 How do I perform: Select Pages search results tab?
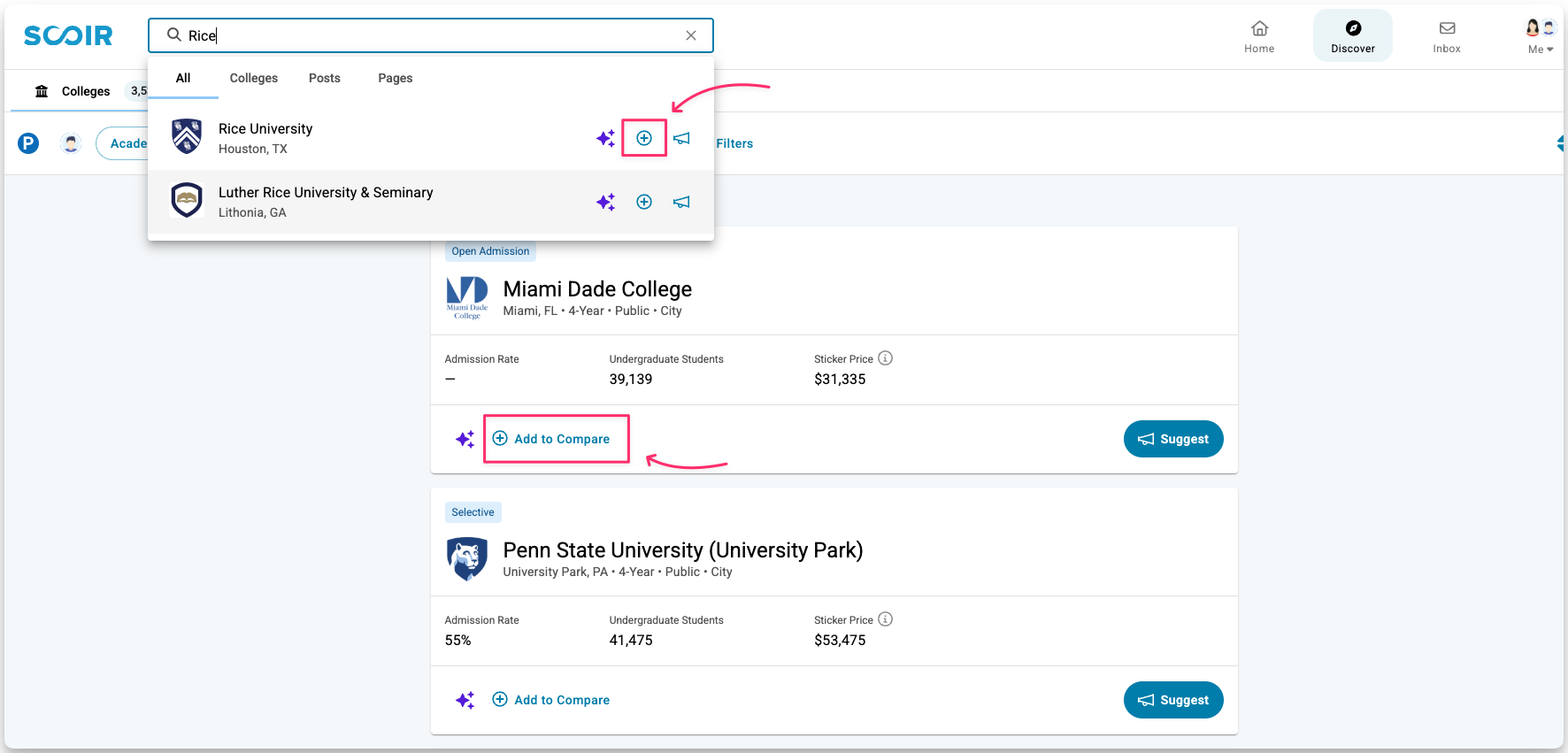[395, 78]
